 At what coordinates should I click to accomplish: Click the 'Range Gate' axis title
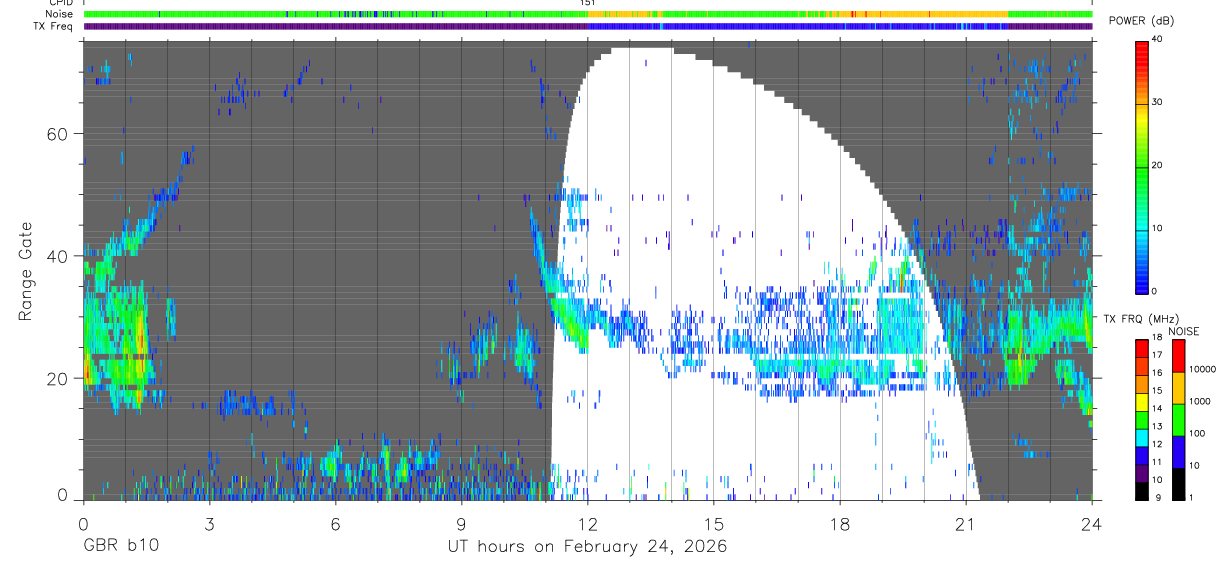coord(26,270)
